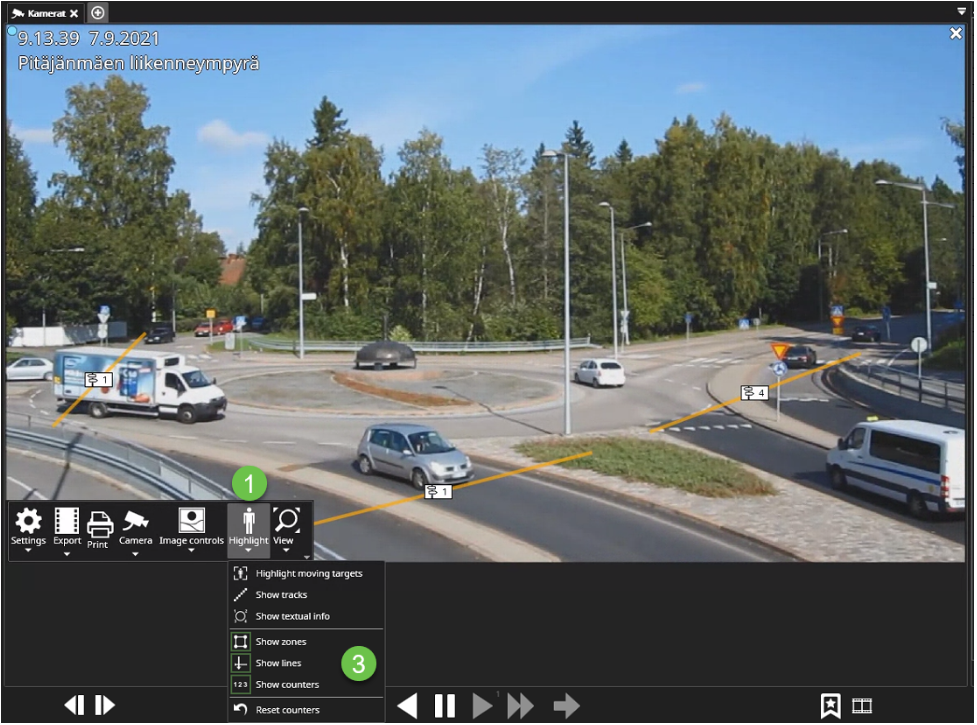This screenshot has height=725, width=977.
Task: Click the right arrow jump button
Action: (x=567, y=706)
